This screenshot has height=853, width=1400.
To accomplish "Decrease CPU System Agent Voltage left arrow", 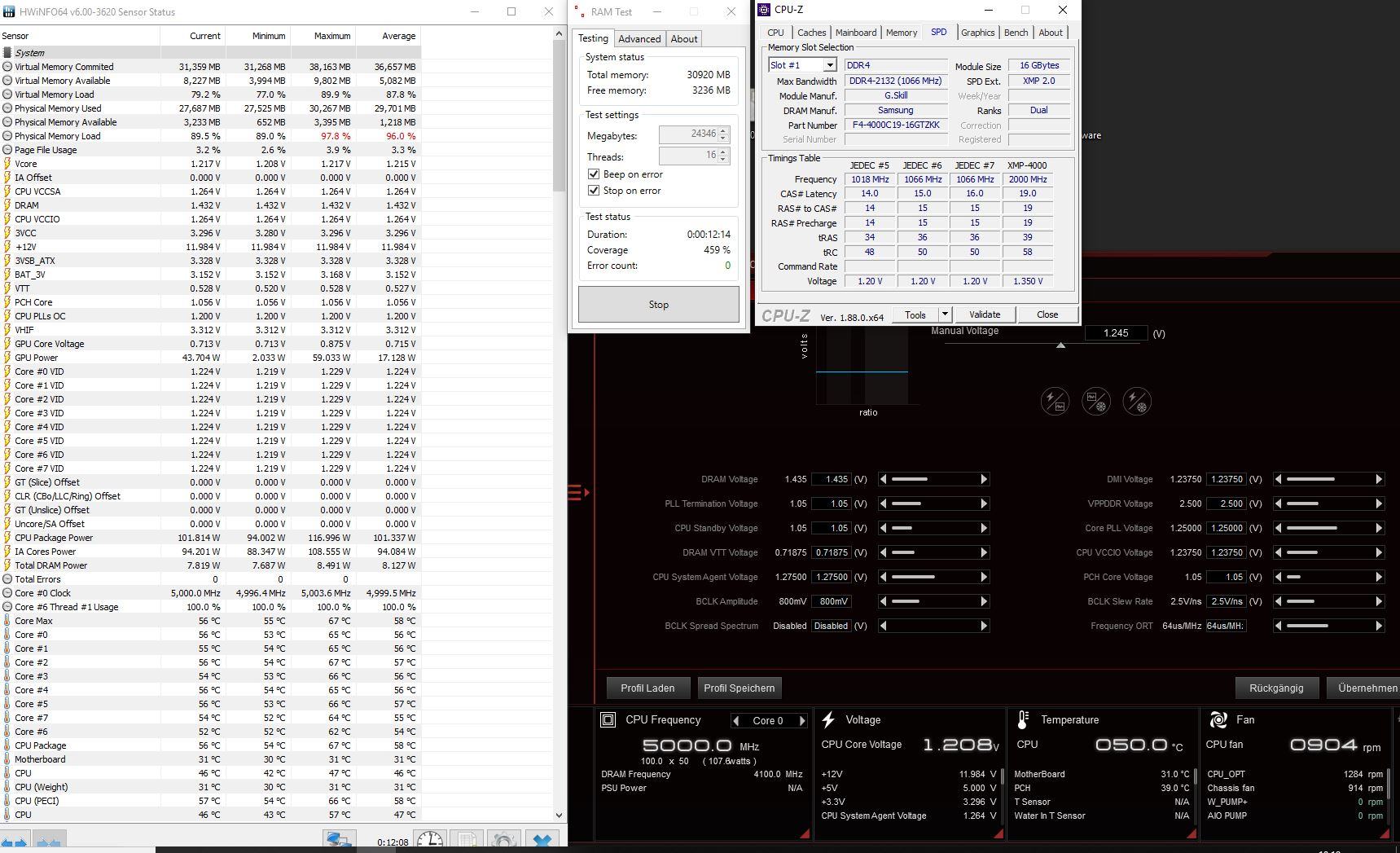I will pos(884,577).
